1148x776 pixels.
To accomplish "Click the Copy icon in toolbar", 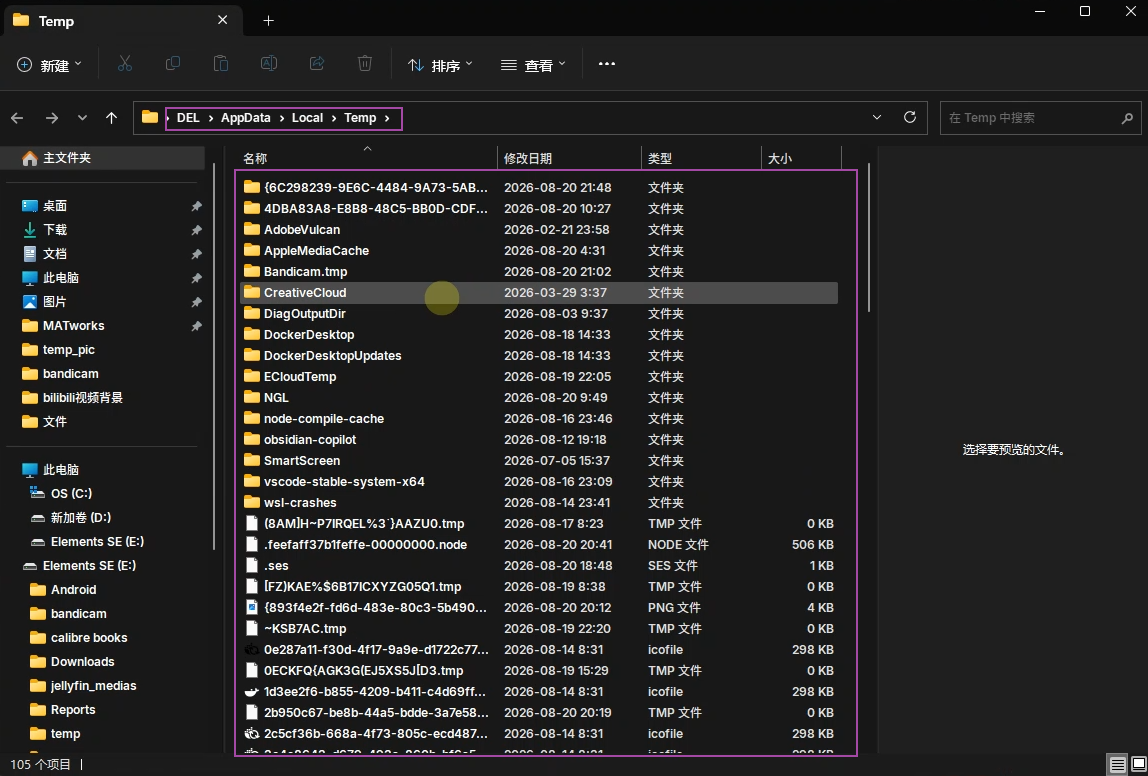I will (173, 64).
